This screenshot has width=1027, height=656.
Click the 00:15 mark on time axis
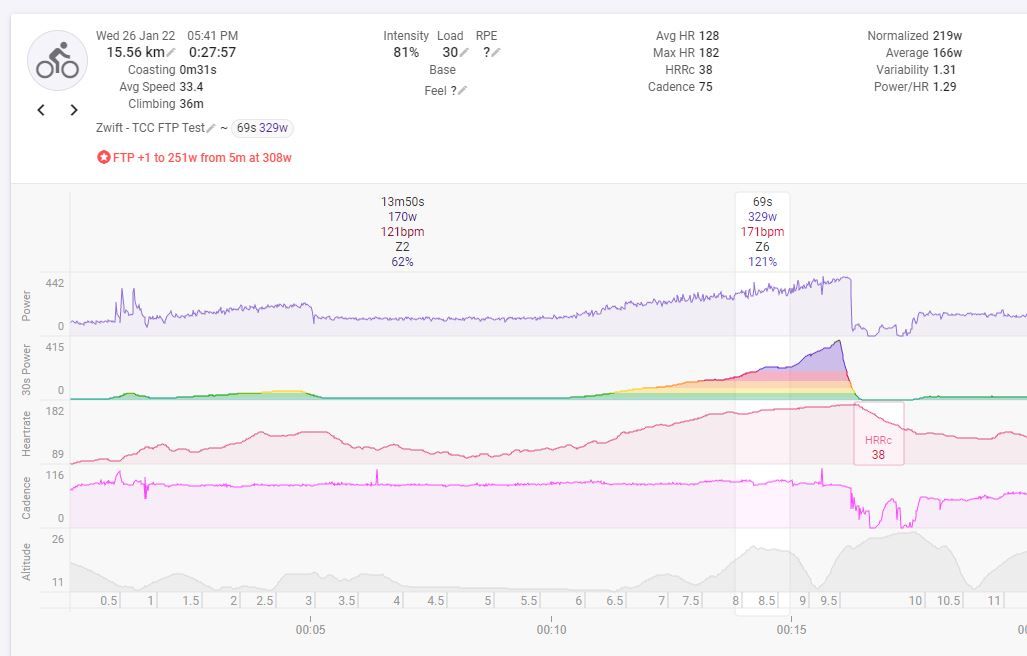(791, 630)
